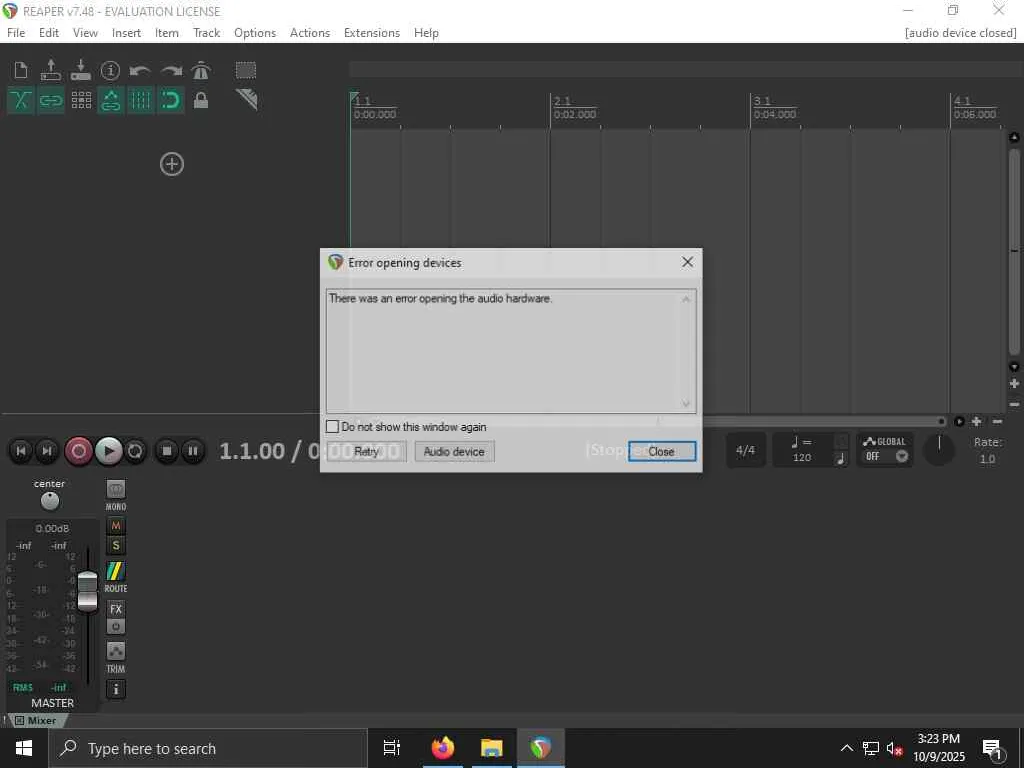This screenshot has height=768, width=1024.
Task: Click the Save project download icon
Action: 81,70
